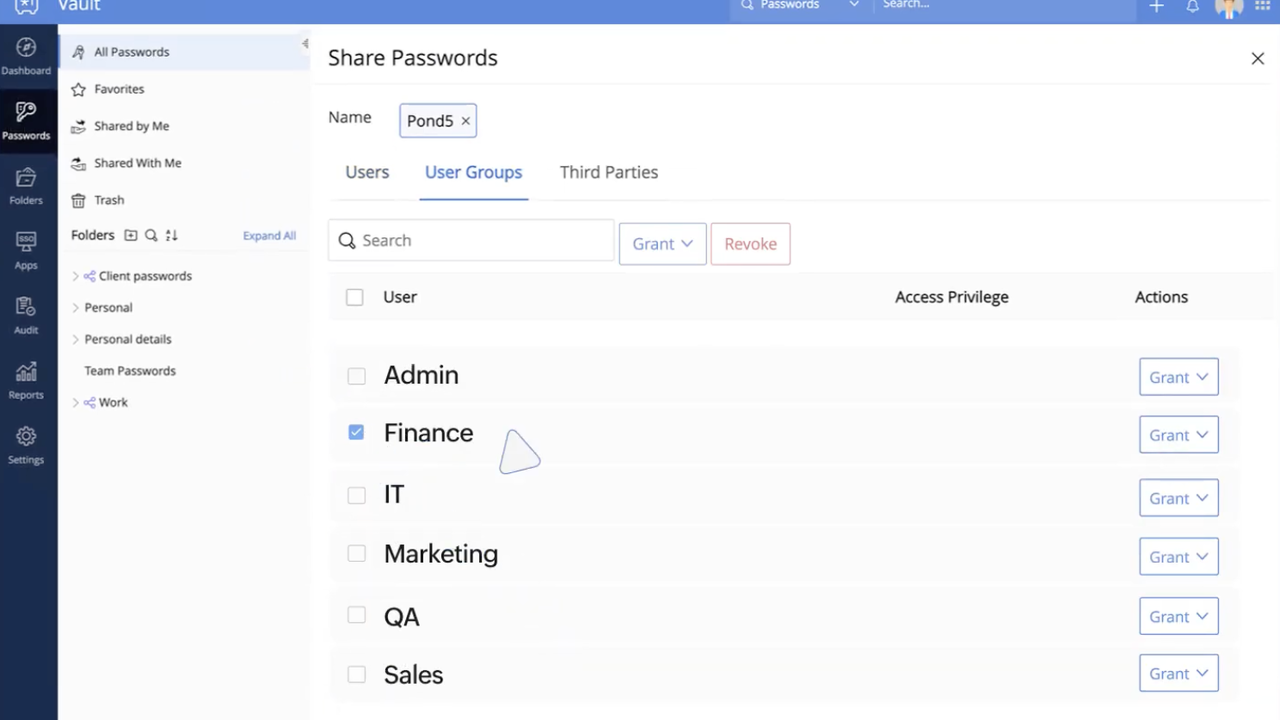Switch to the Third Parties tab
1280x720 pixels.
point(609,172)
